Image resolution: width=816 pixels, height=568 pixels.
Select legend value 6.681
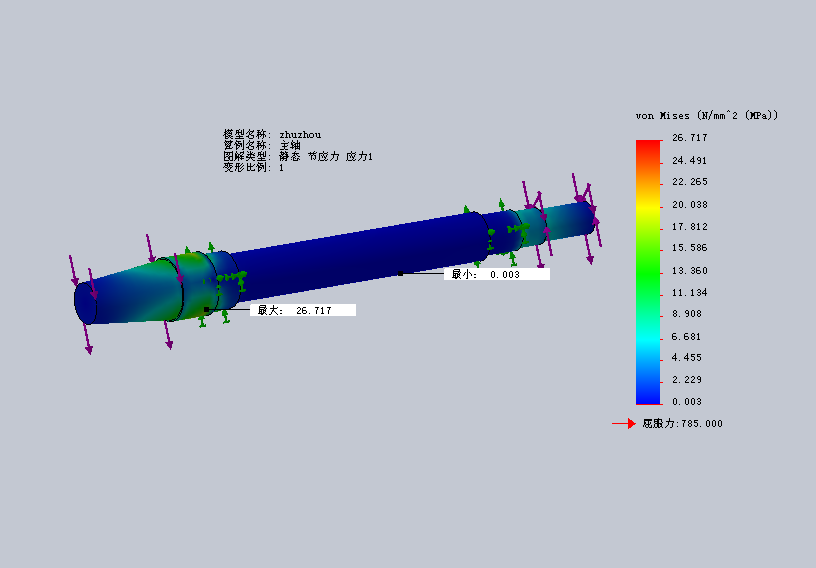coord(687,337)
